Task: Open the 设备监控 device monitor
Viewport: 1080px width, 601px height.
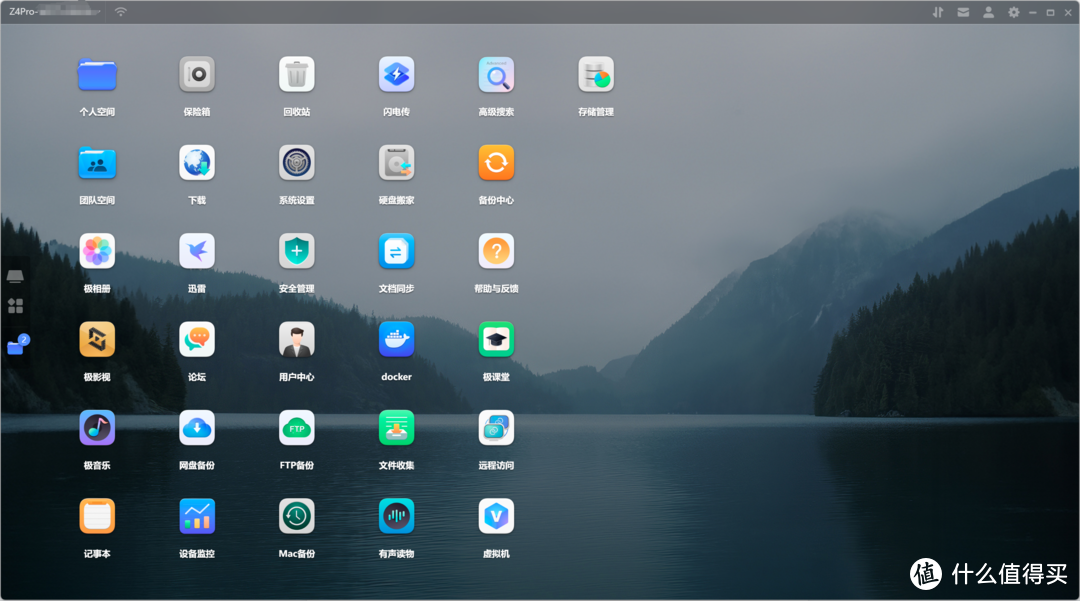Action: pyautogui.click(x=197, y=516)
